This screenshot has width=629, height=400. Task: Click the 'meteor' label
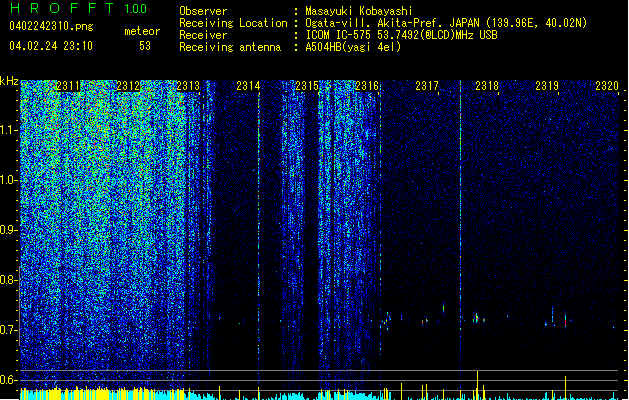[142, 31]
